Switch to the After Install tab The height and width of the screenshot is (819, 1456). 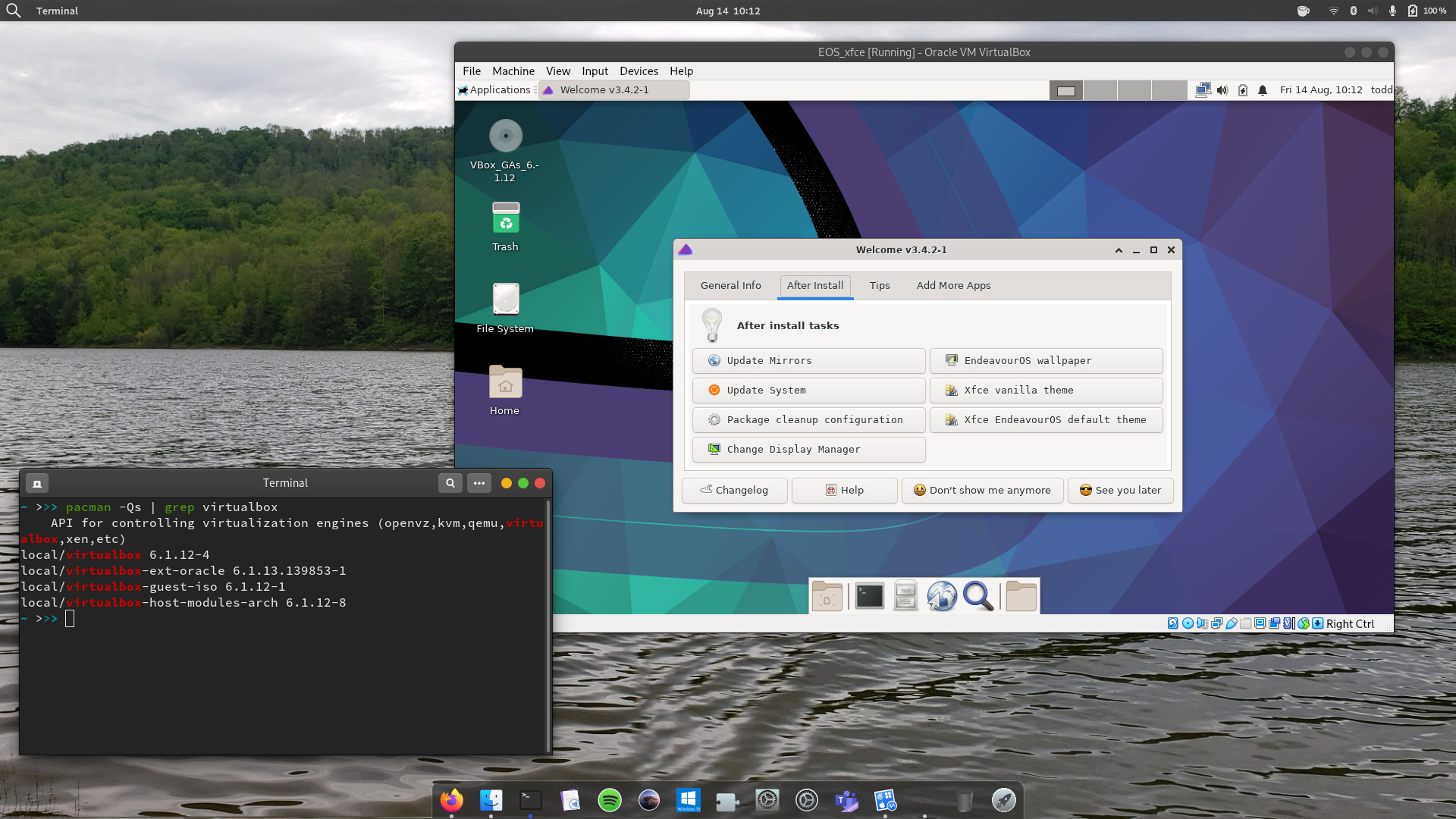[815, 286]
